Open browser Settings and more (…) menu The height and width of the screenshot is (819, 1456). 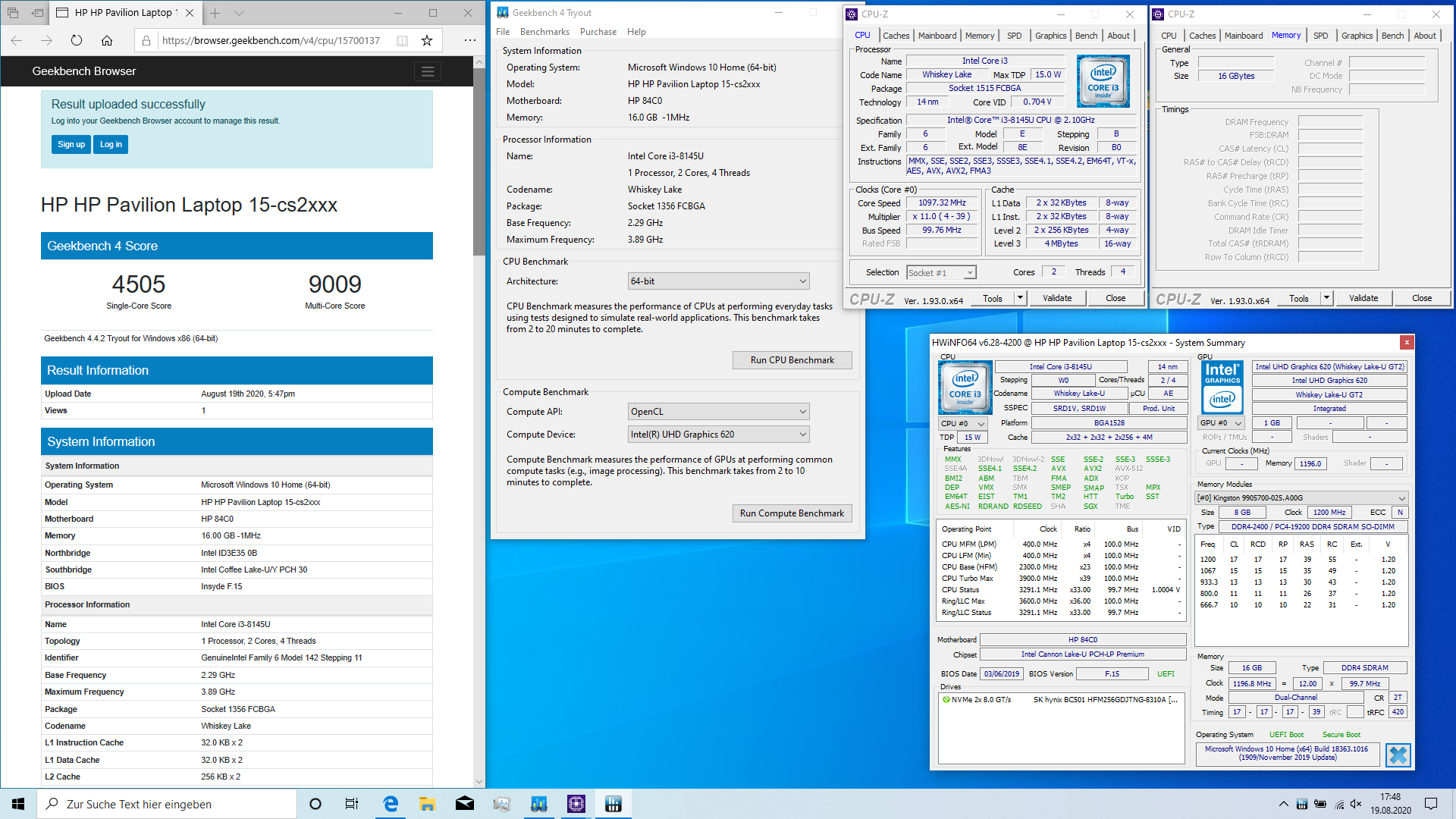470,40
